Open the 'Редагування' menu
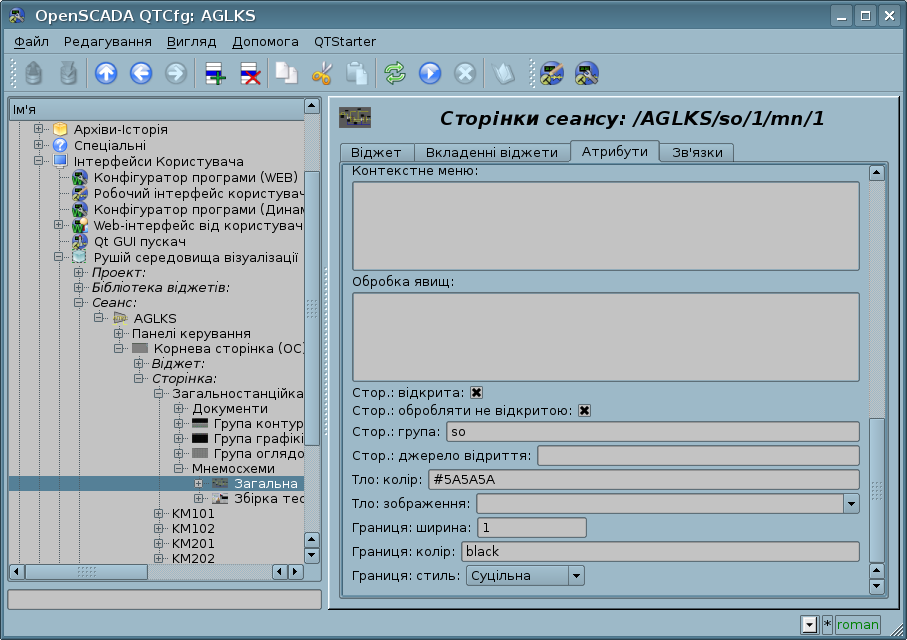This screenshot has height=640, width=907. (107, 42)
